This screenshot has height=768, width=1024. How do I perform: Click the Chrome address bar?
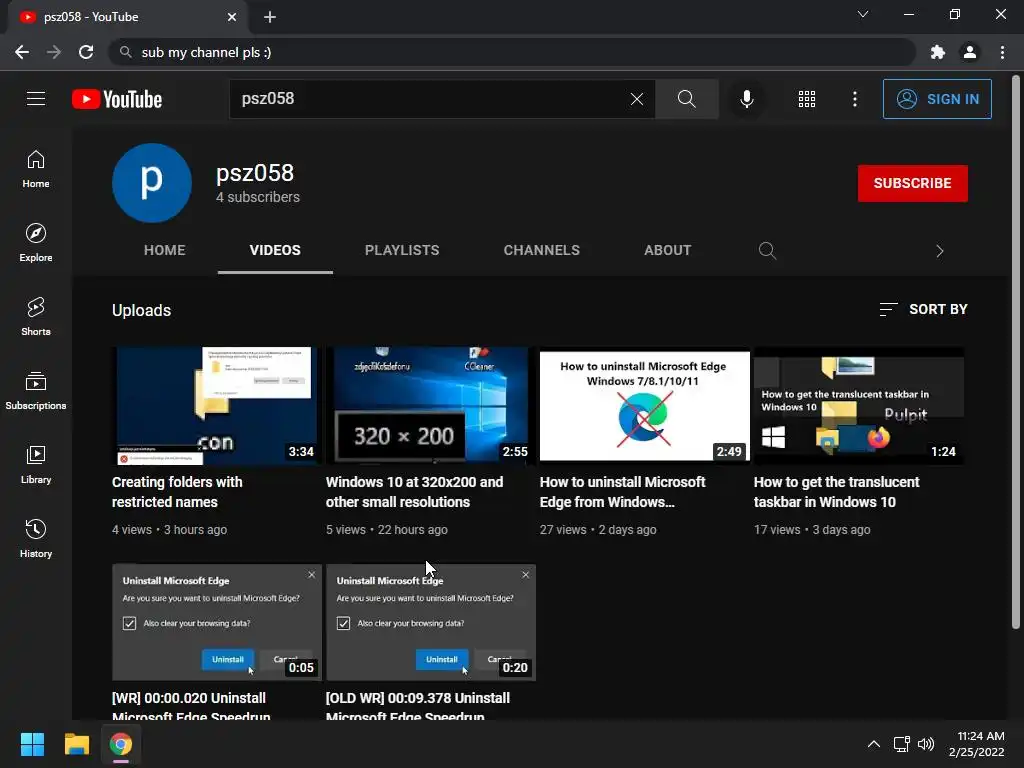(511, 52)
